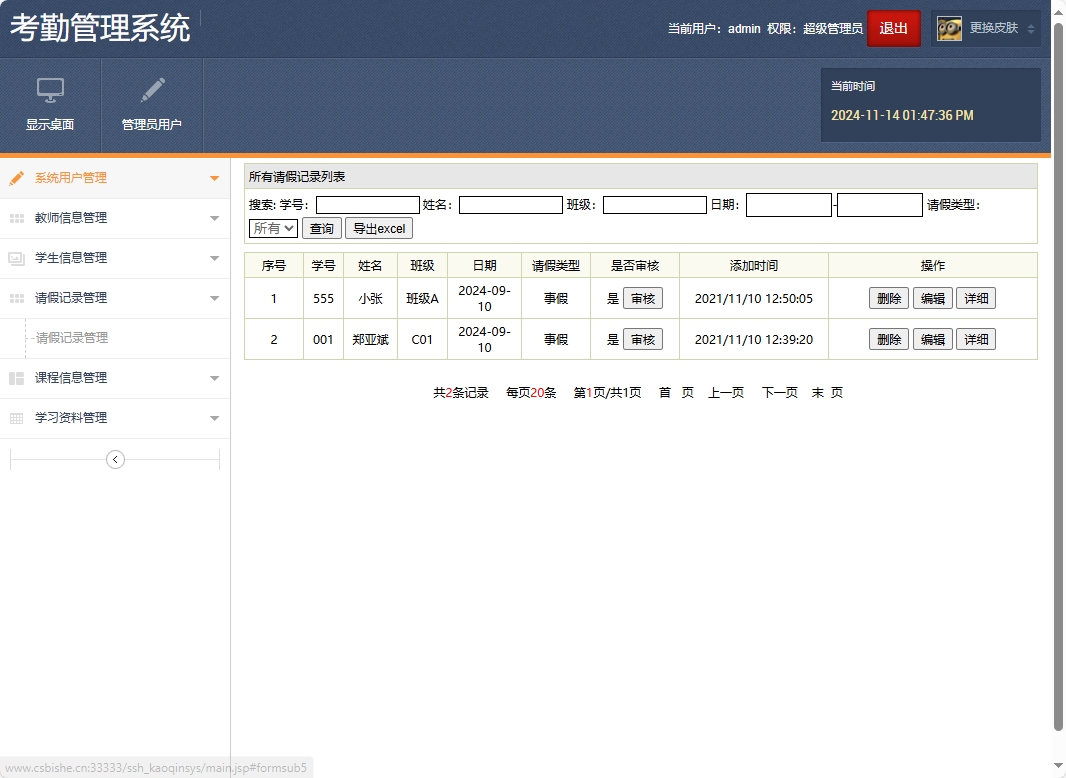Screen dimensions: 1066x778
Task: Click the icon next to 学习资料管理
Action: [x=16, y=418]
